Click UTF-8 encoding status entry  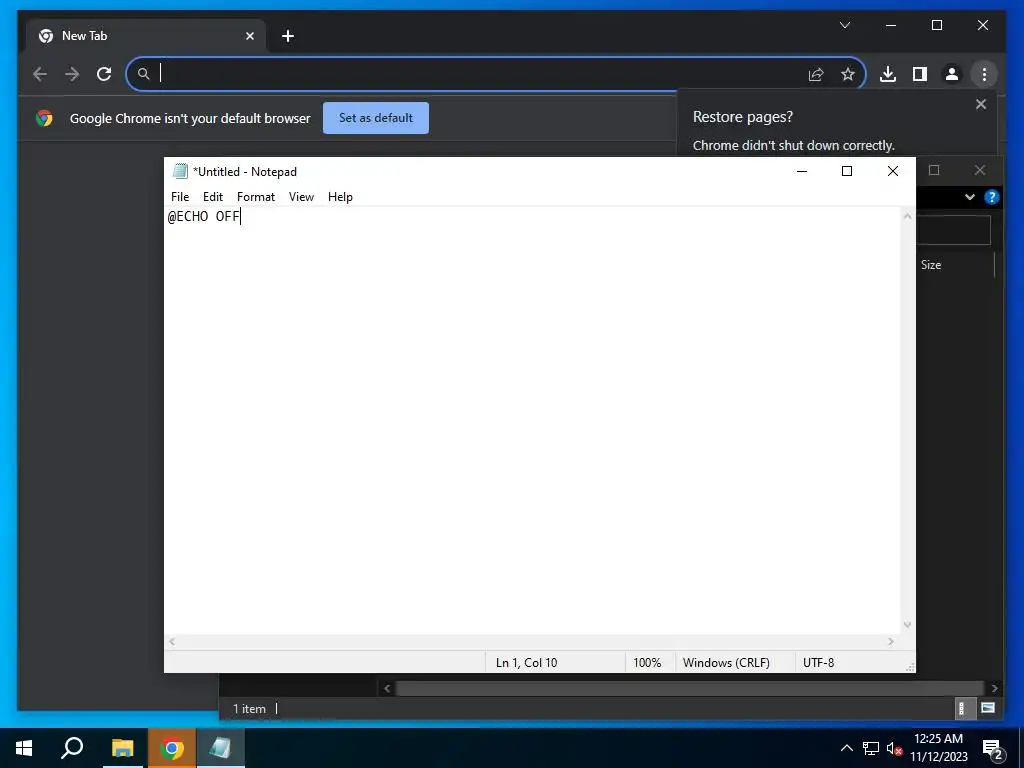[818, 662]
